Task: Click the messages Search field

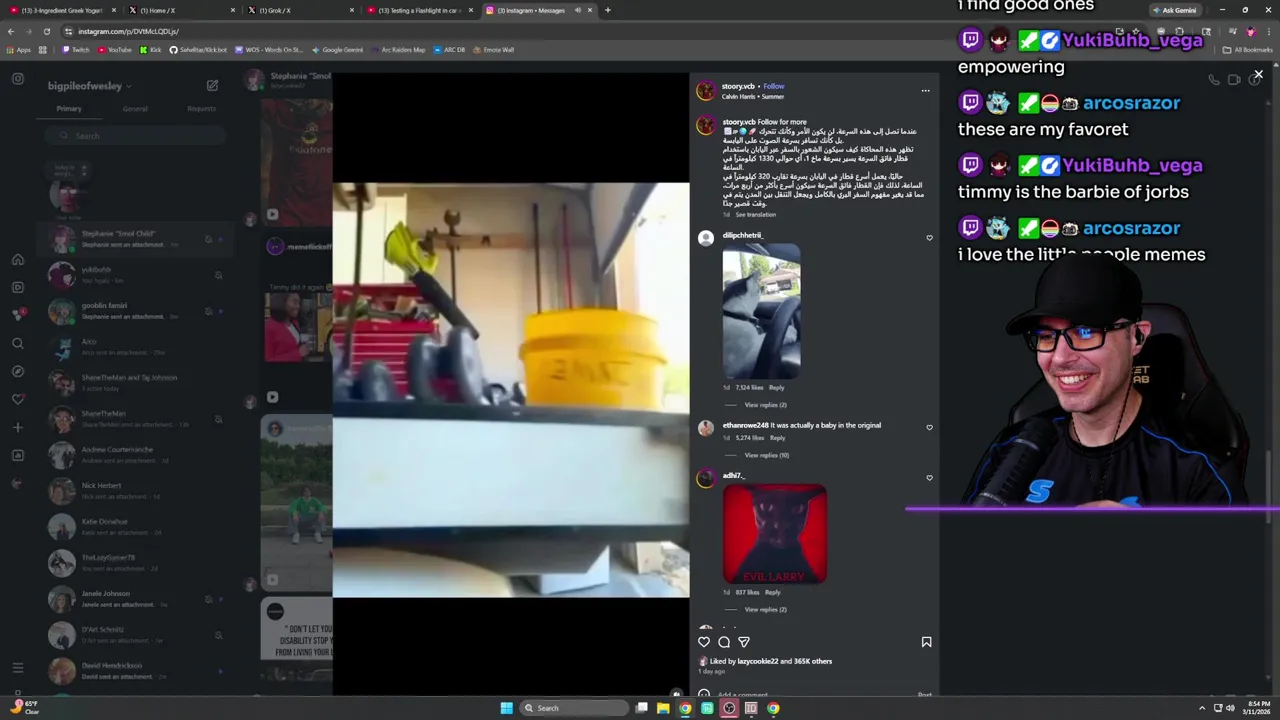Action: coord(135,136)
